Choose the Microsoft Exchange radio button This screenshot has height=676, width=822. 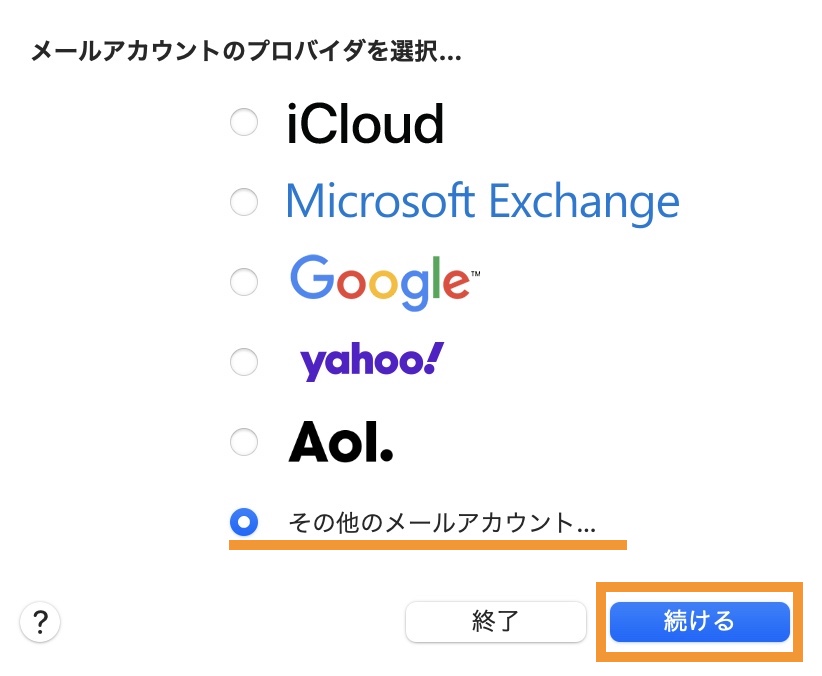coord(244,203)
